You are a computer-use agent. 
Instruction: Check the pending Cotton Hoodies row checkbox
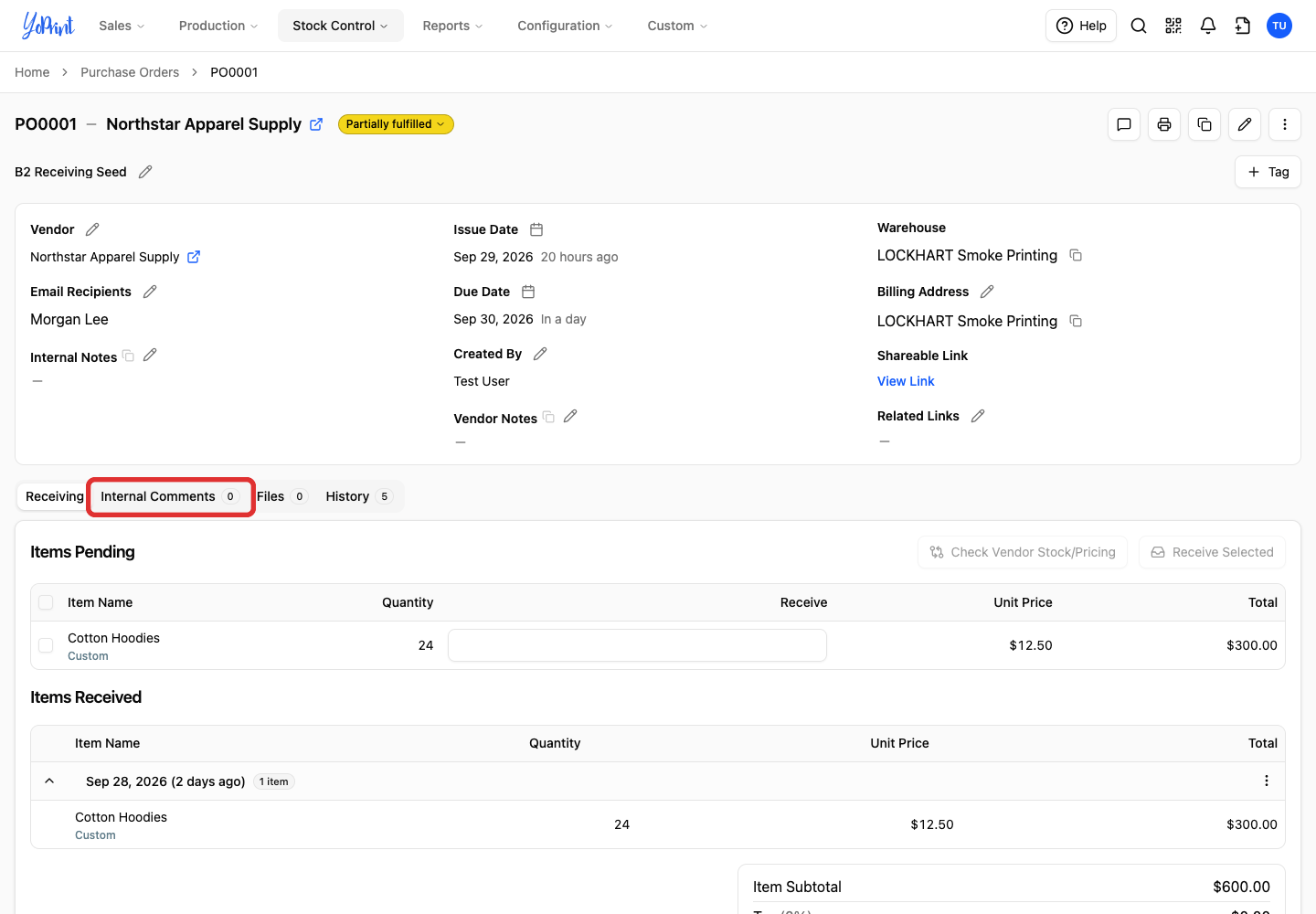tap(46, 645)
